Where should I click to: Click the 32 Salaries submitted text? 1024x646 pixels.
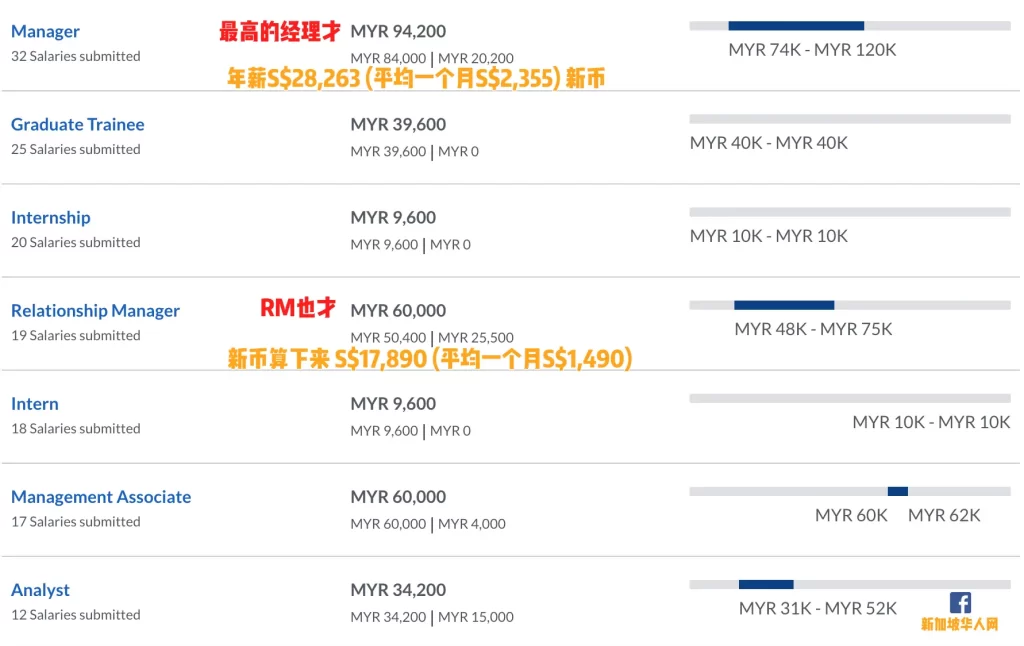click(76, 56)
